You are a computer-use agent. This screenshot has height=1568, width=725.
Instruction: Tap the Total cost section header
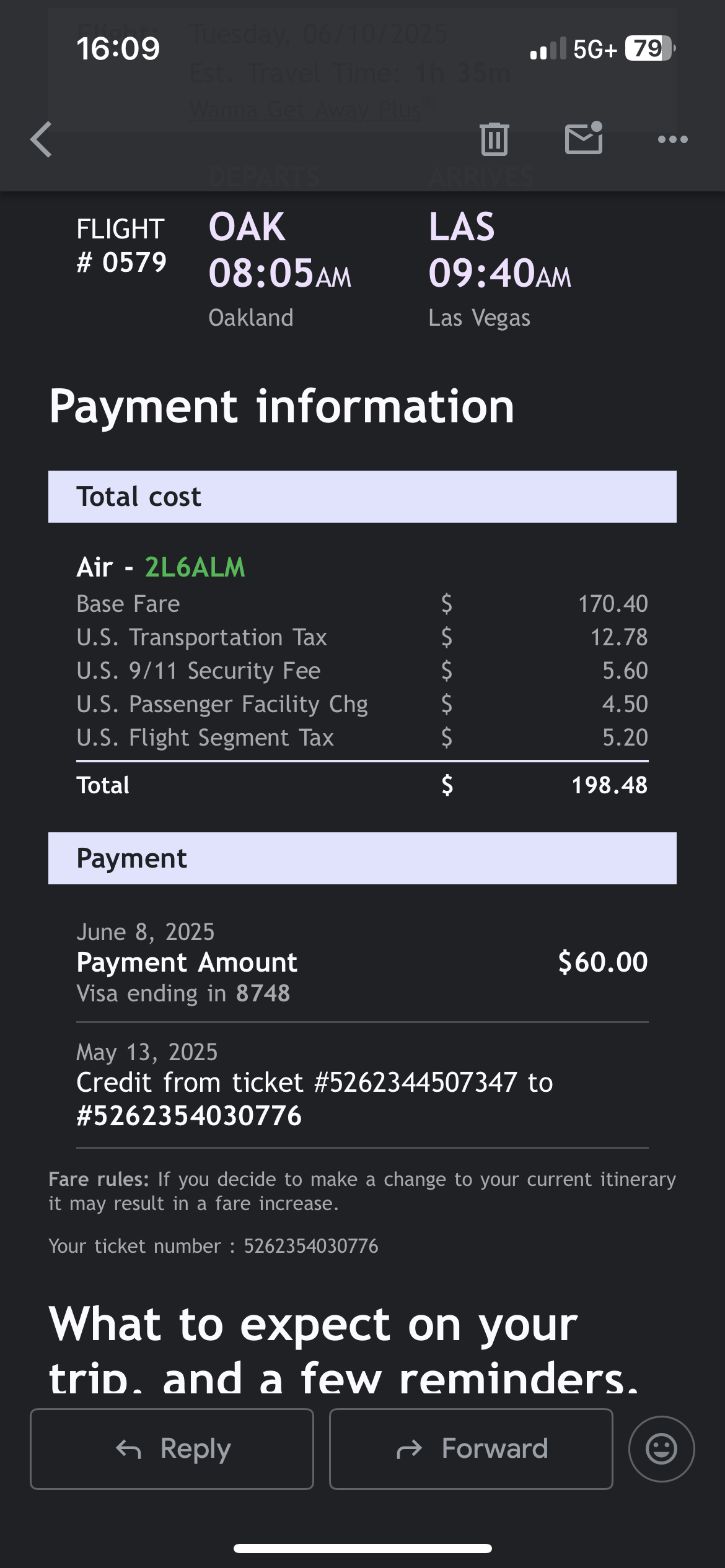pos(362,497)
